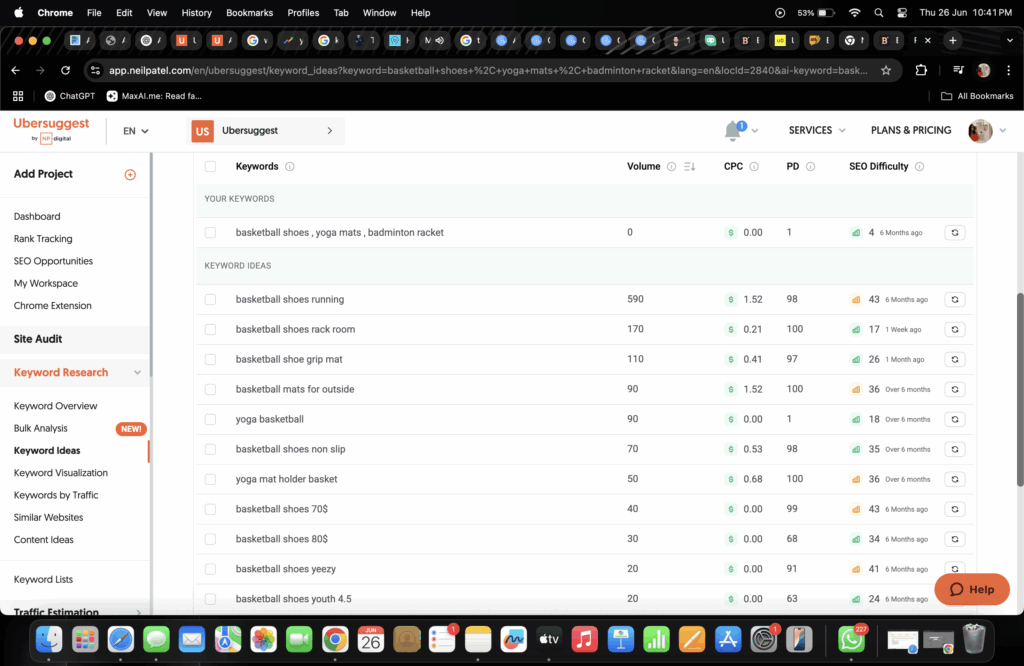Select the 'yoga mat holder basket' checkbox
The height and width of the screenshot is (666, 1024).
pyautogui.click(x=210, y=479)
